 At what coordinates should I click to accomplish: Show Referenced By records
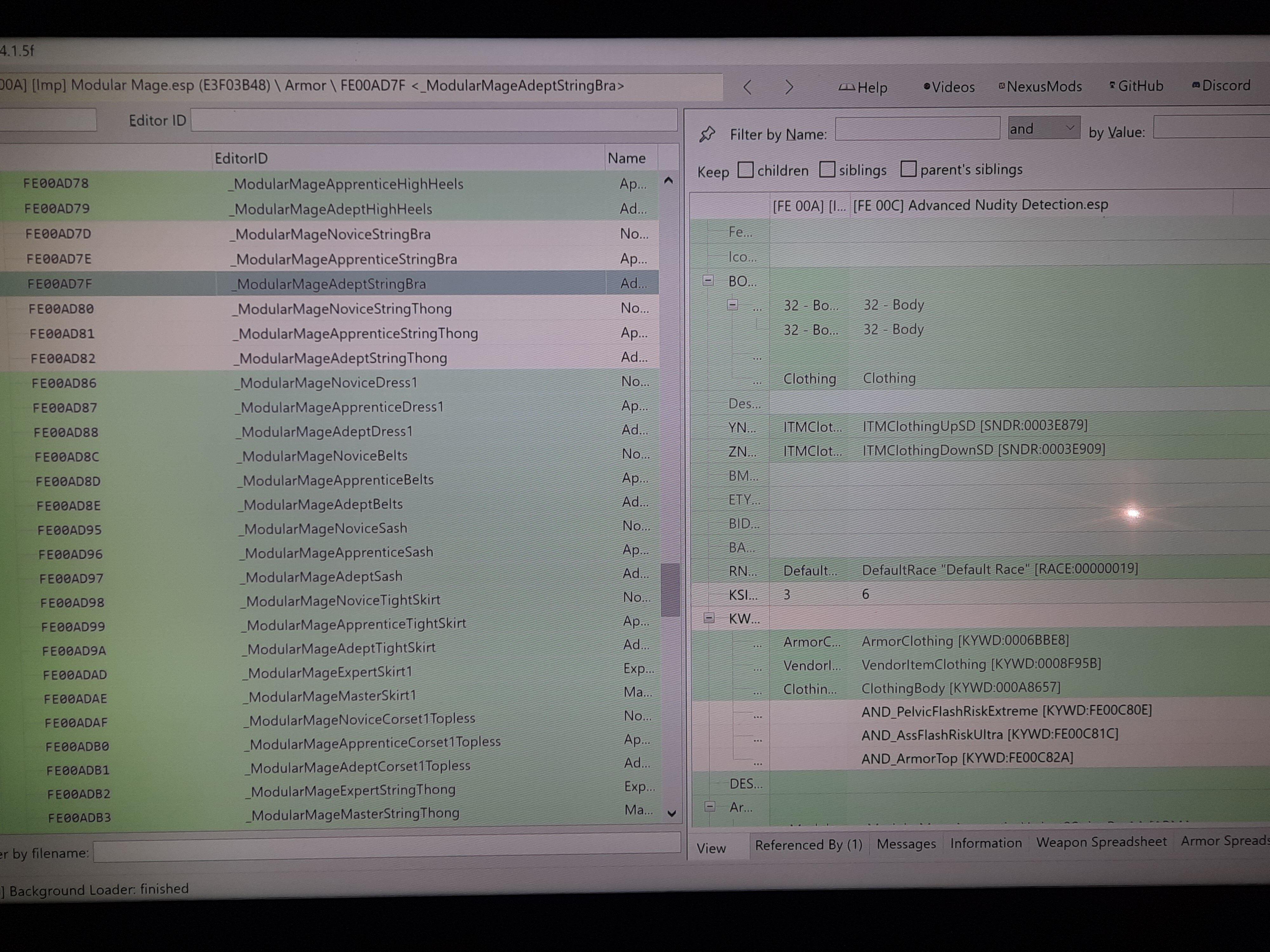point(809,844)
